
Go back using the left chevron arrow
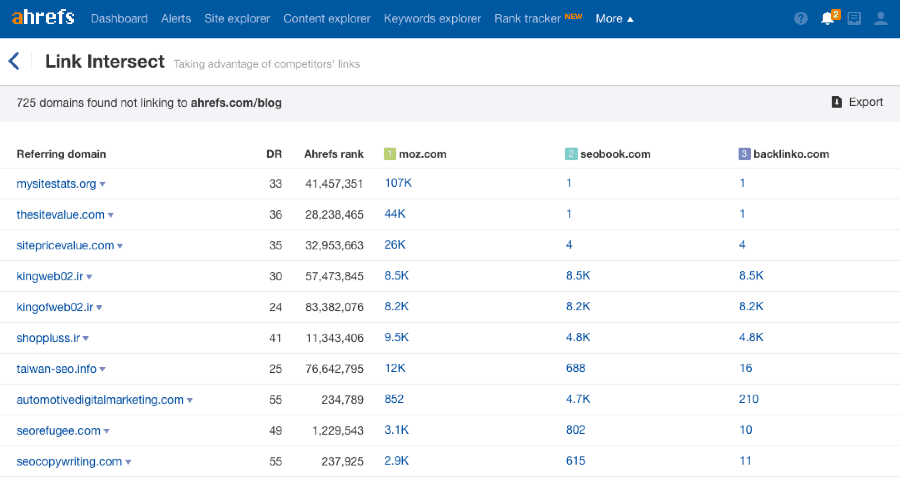click(x=14, y=62)
